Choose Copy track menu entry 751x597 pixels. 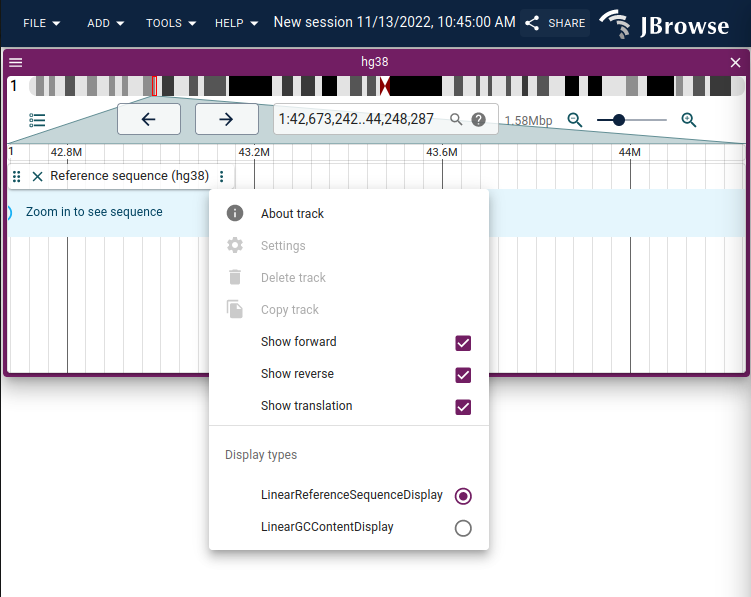coord(349,310)
